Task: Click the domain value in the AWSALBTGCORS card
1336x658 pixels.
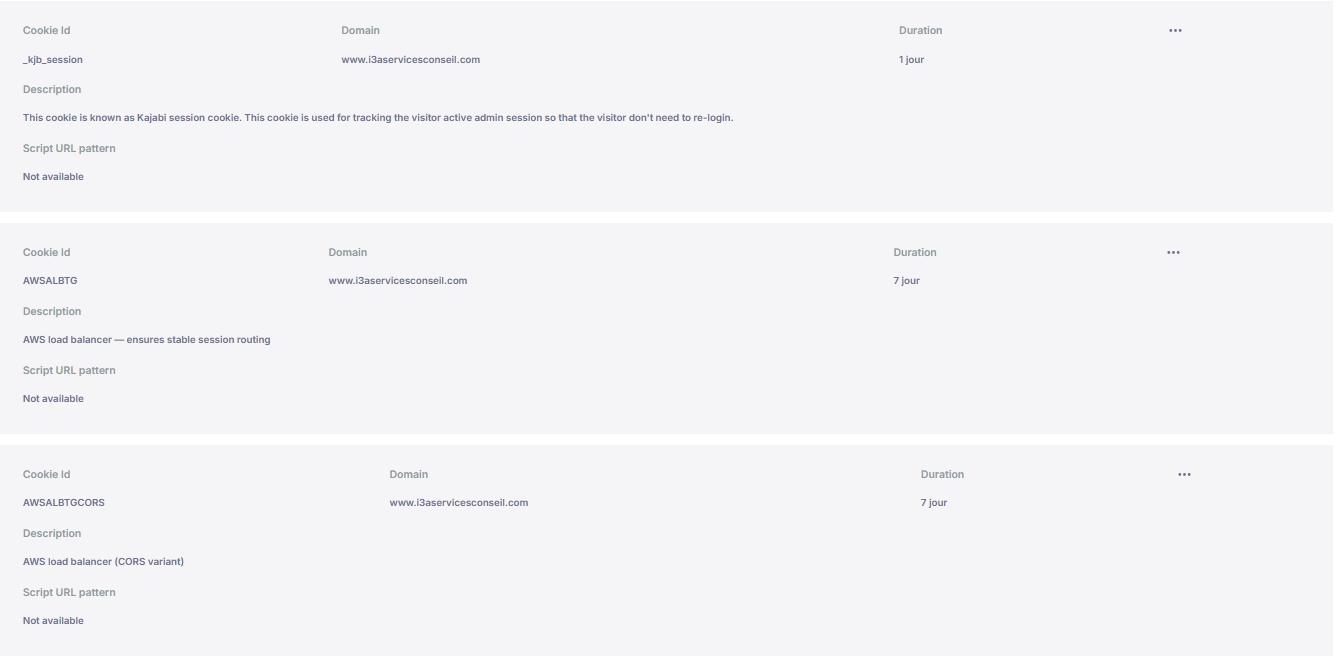Action: 459,503
